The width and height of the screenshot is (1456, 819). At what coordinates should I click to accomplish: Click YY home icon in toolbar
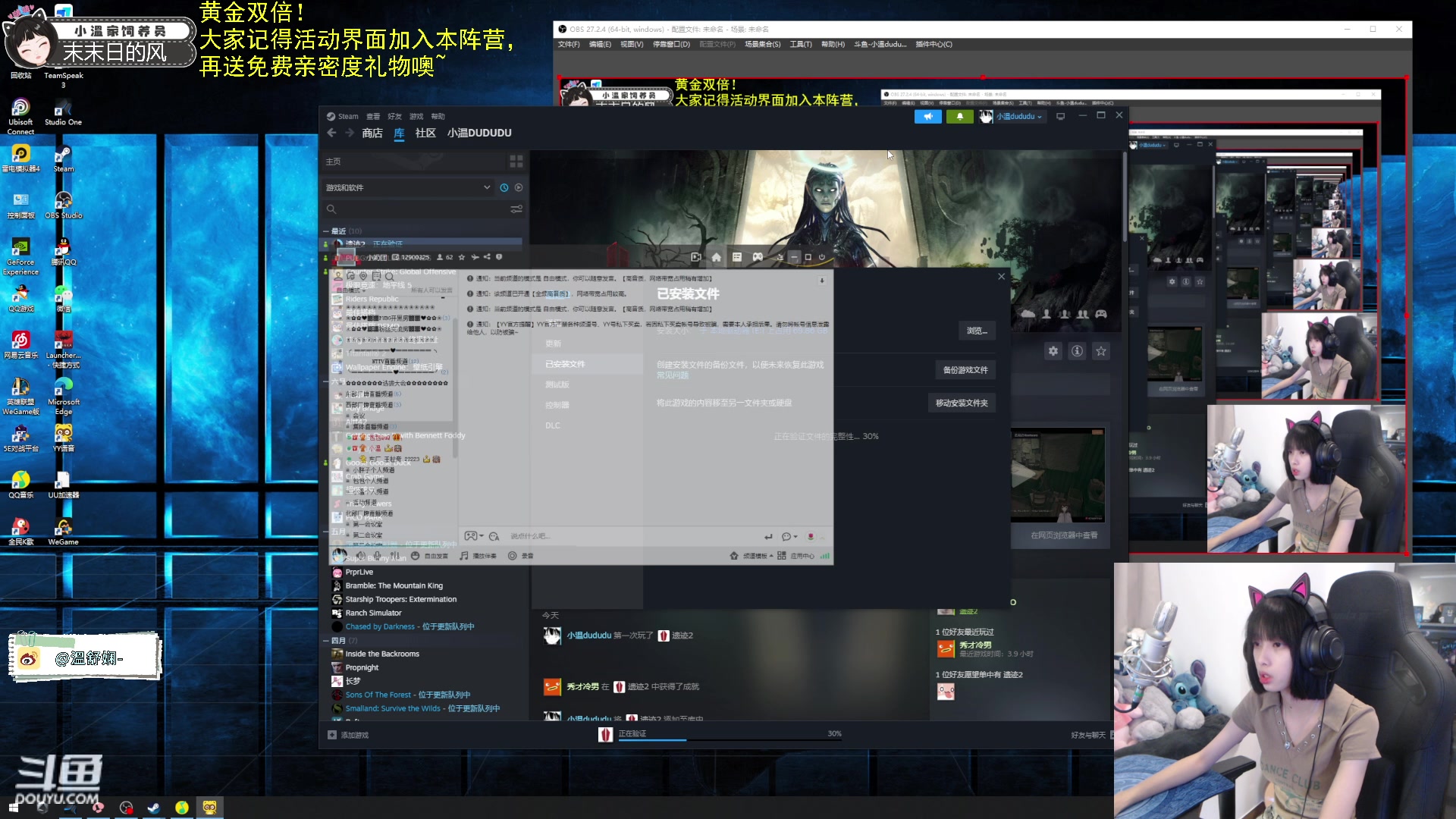click(x=716, y=257)
